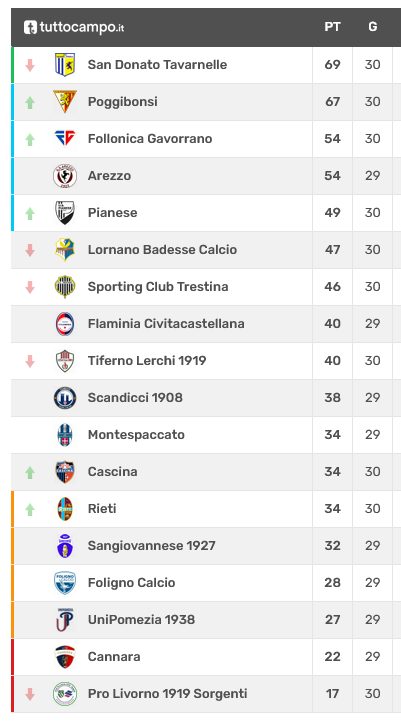Viewport: 401px width, 723px height.
Task: Click the Foligno Calcio crest
Action: (65, 582)
